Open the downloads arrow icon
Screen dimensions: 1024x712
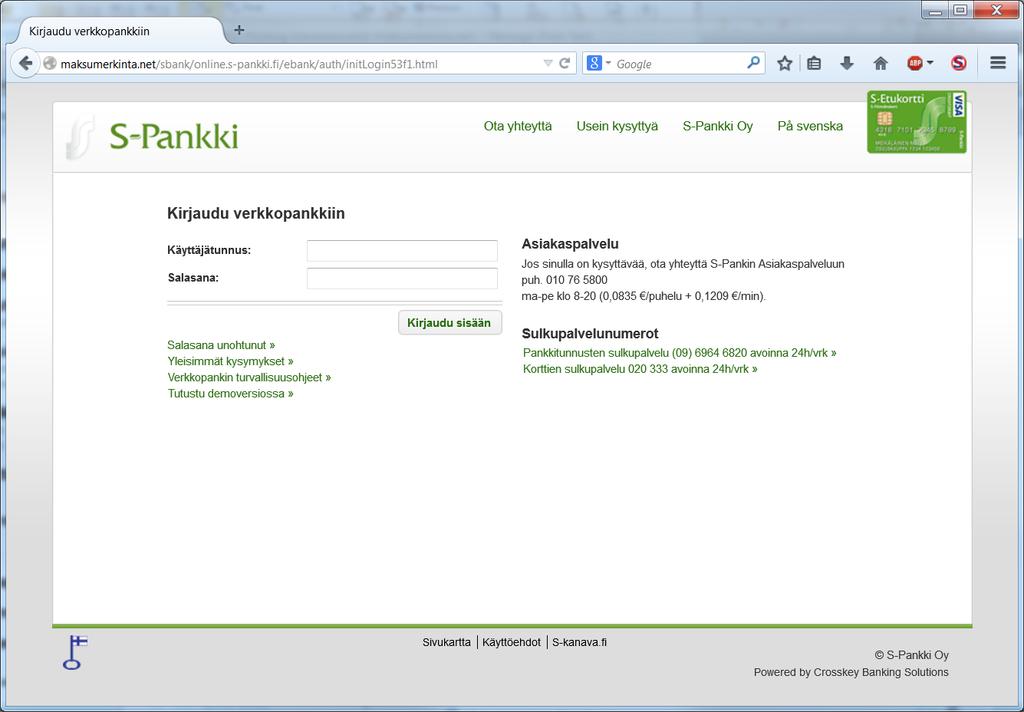pos(846,63)
